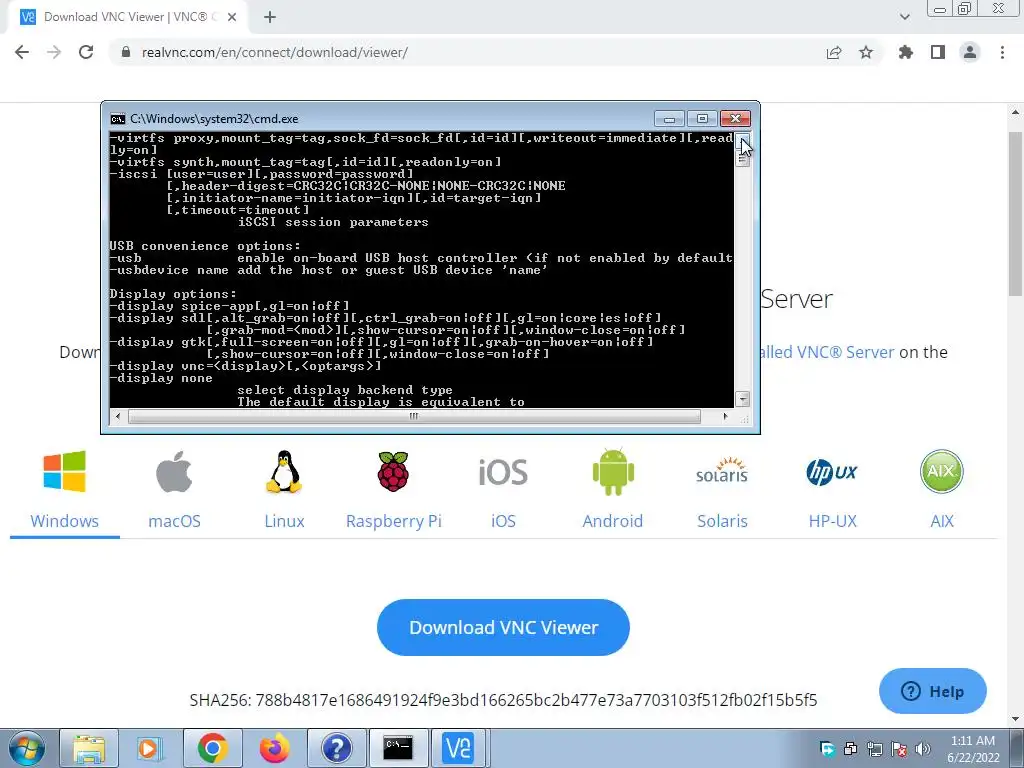This screenshot has height=768, width=1024.
Task: Select the AIX platform icon
Action: (942, 472)
